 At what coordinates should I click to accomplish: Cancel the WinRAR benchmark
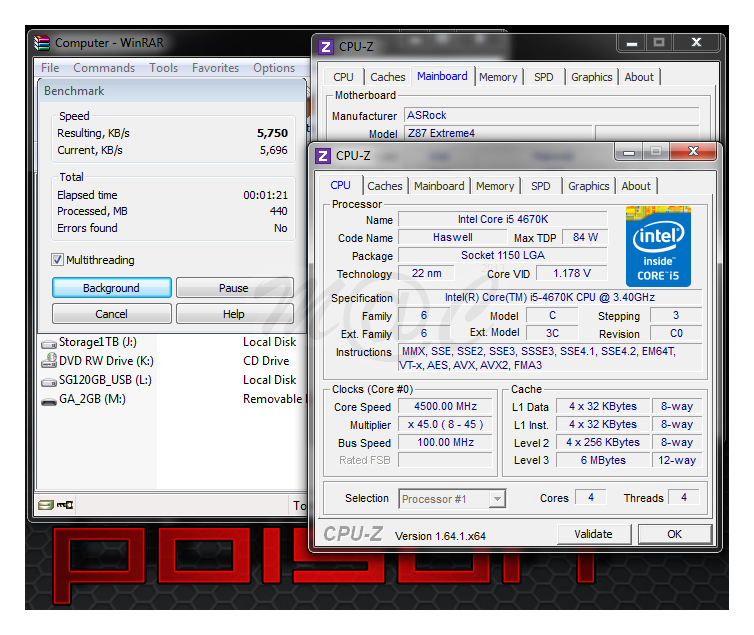click(112, 314)
